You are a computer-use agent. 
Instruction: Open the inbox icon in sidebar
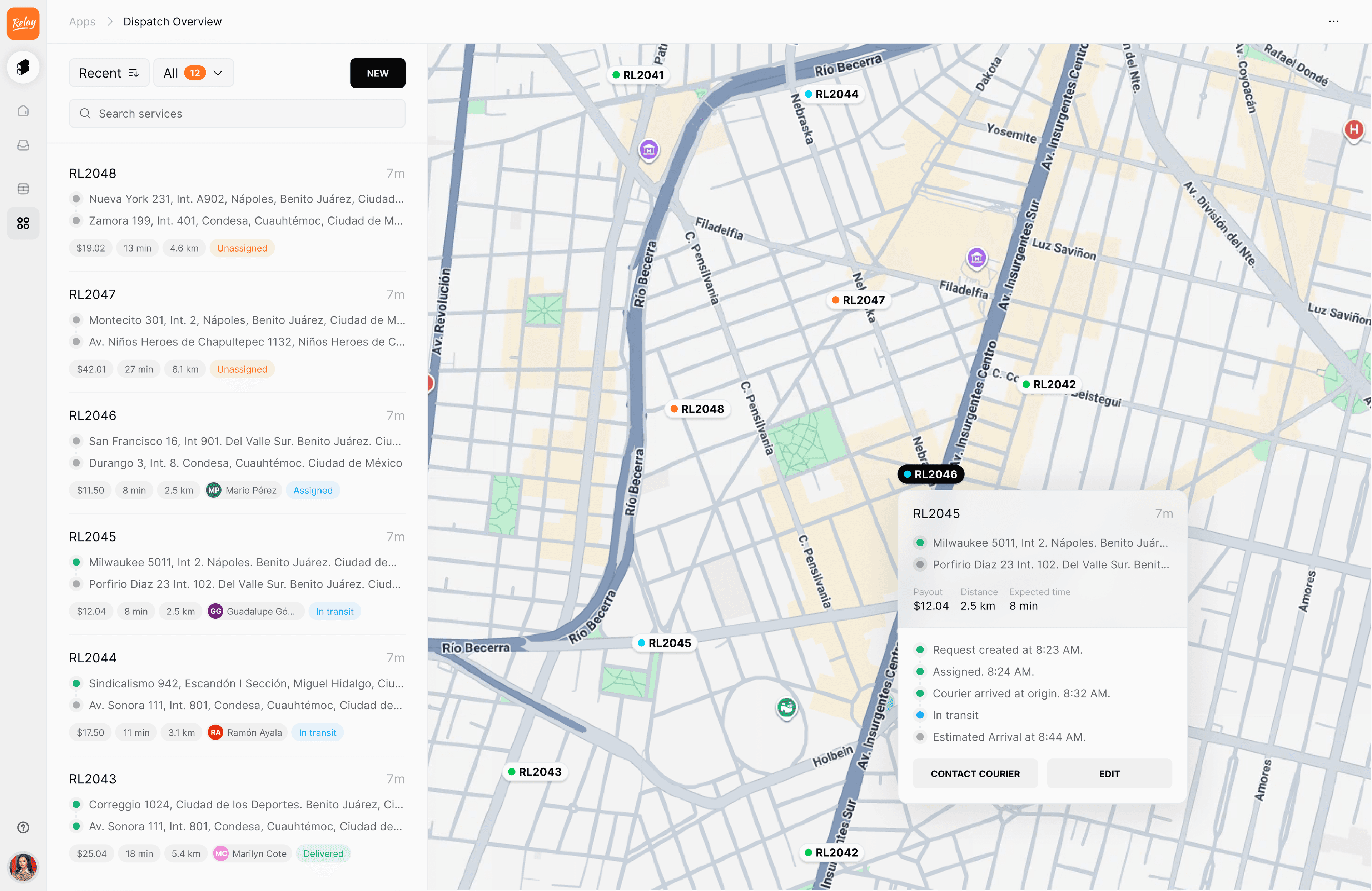pyautogui.click(x=23, y=145)
